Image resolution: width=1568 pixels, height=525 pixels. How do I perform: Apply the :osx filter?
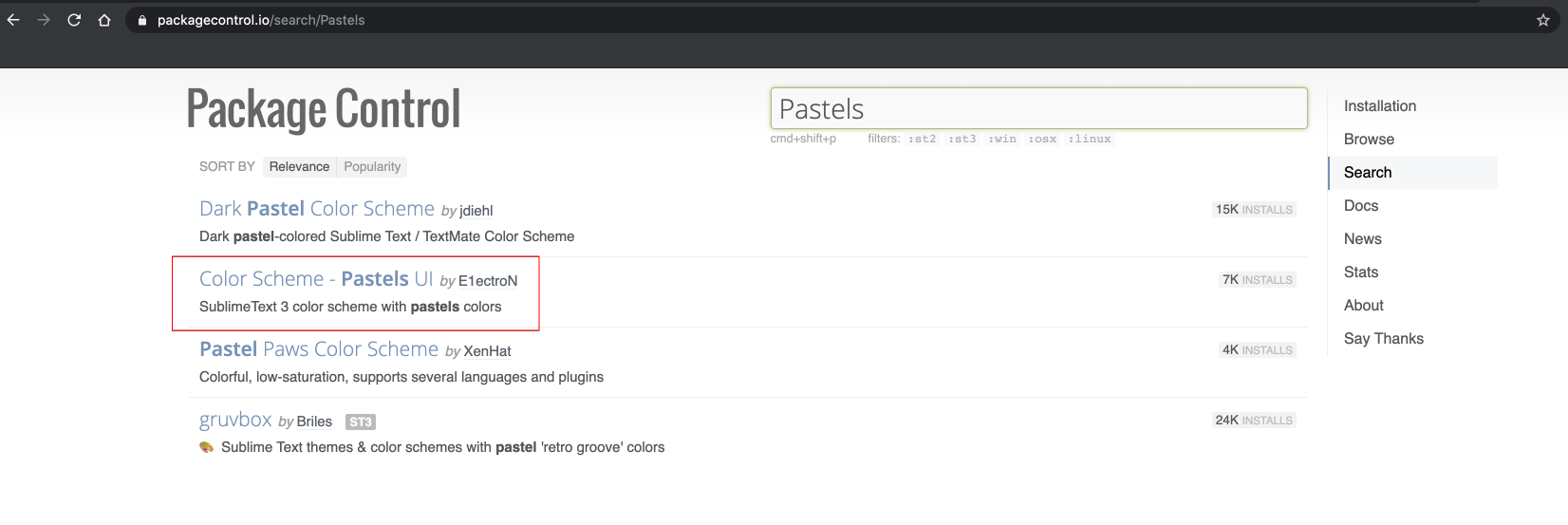click(x=1041, y=139)
